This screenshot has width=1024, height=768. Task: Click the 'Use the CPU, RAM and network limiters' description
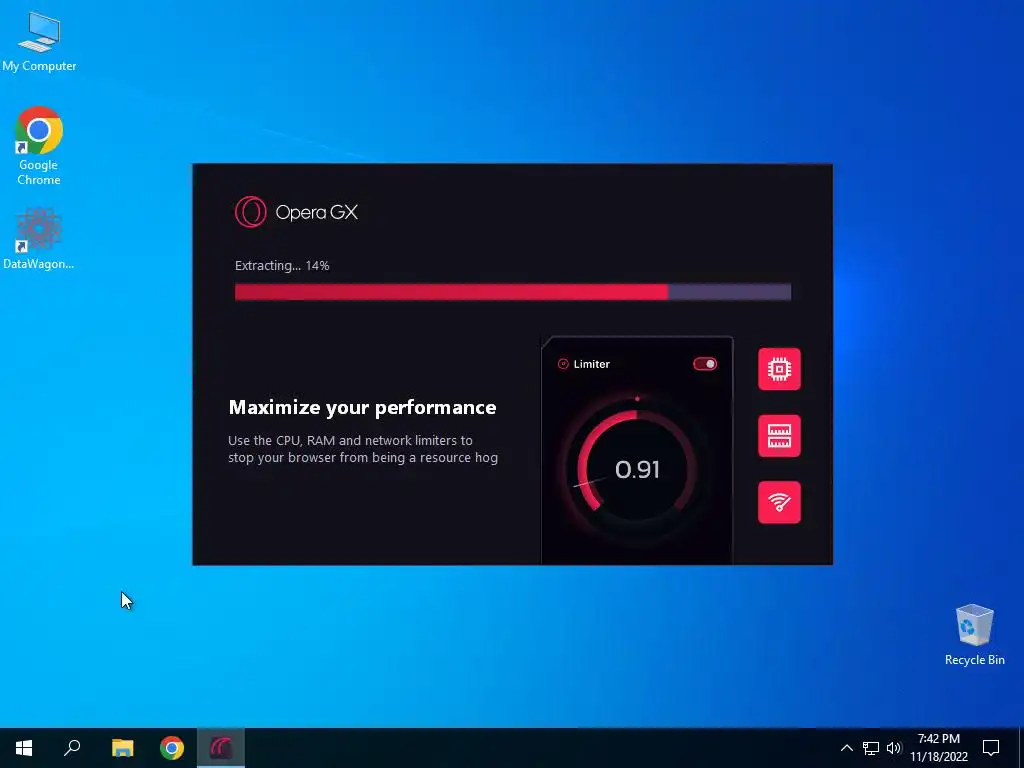pos(363,449)
